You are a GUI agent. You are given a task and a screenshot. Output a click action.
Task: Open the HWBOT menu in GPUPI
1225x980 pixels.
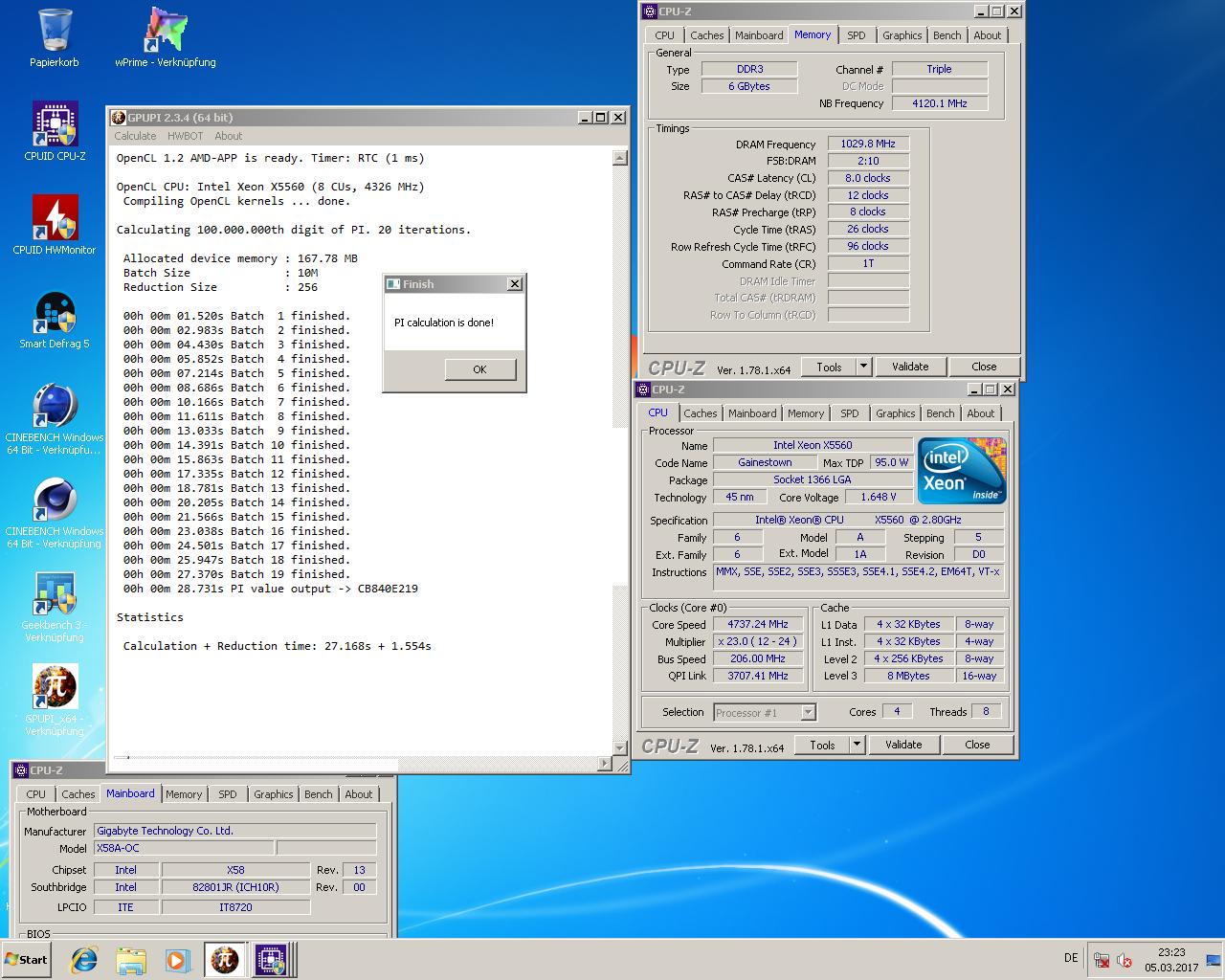pos(185,136)
